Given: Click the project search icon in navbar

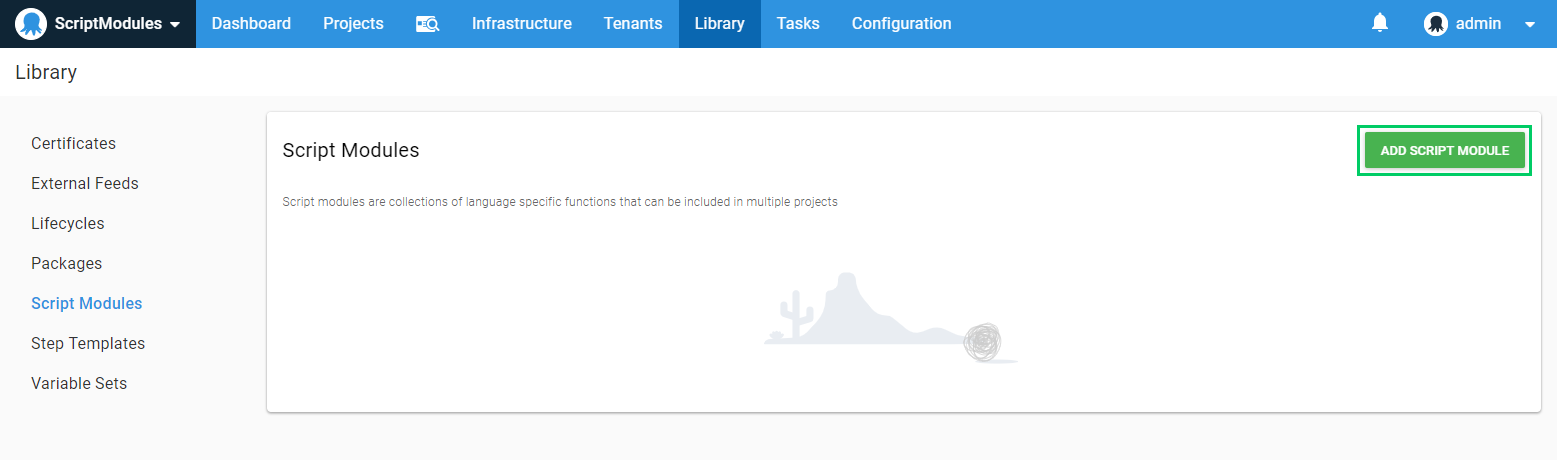Looking at the screenshot, I should tap(427, 24).
